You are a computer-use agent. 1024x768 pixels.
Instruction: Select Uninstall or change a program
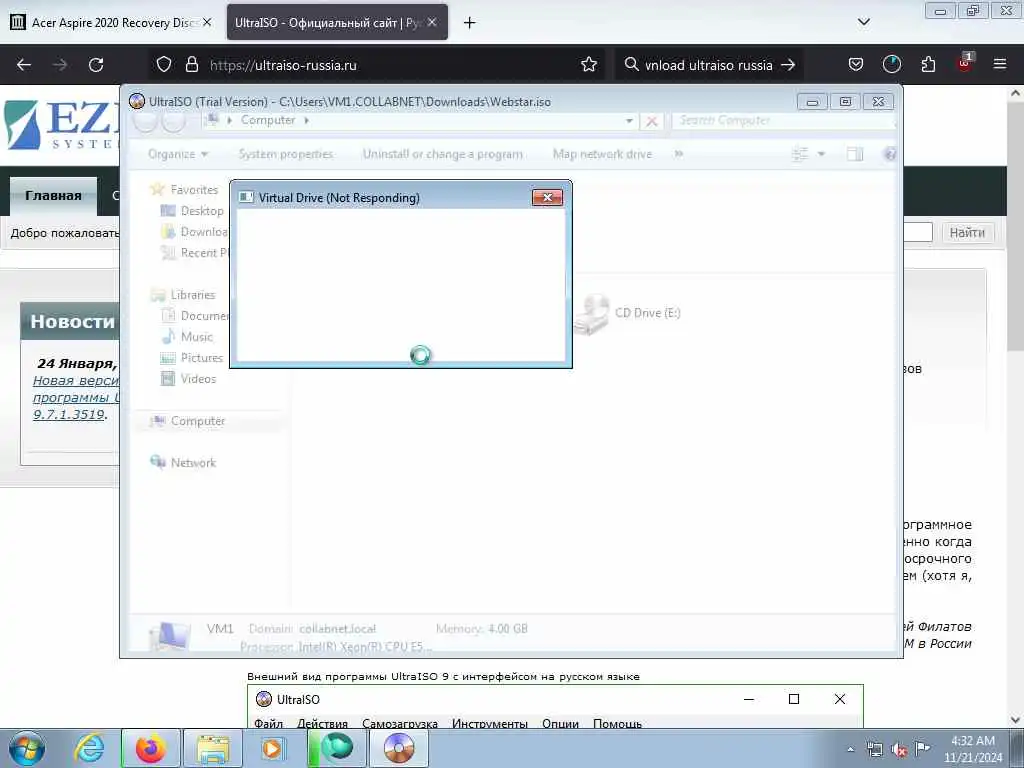[x=443, y=154]
